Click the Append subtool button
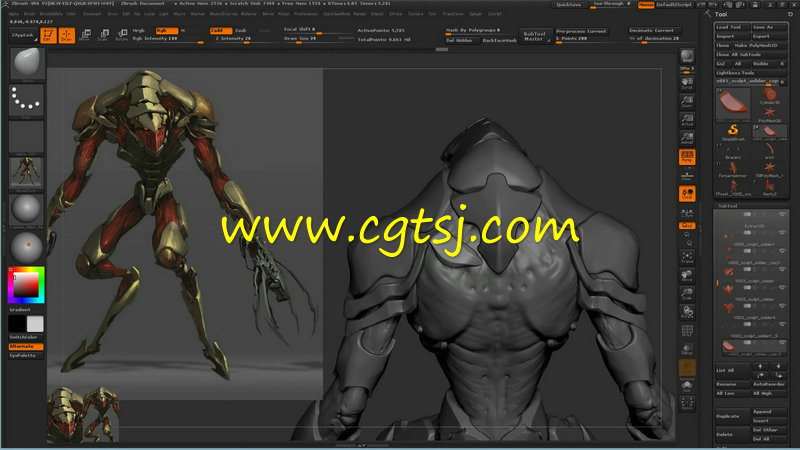Screen dimensions: 800x450 (x=769, y=412)
